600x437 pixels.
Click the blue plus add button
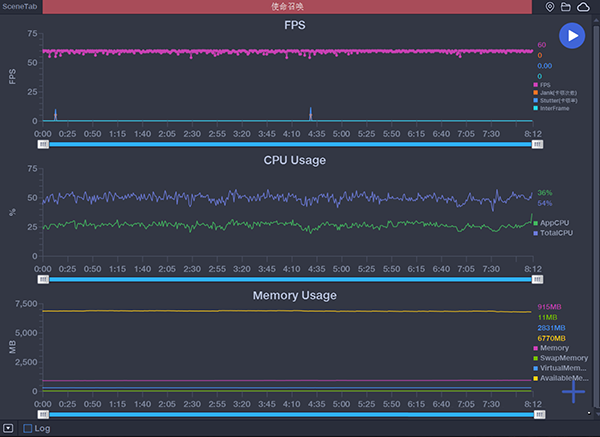pos(573,391)
